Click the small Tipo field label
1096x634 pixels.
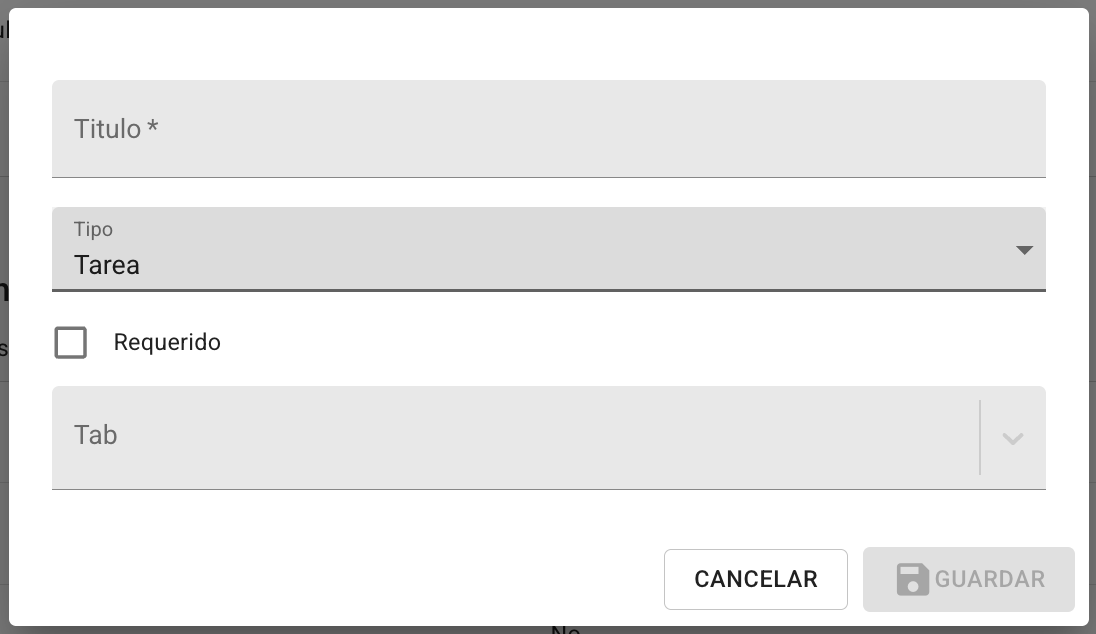tap(93, 230)
